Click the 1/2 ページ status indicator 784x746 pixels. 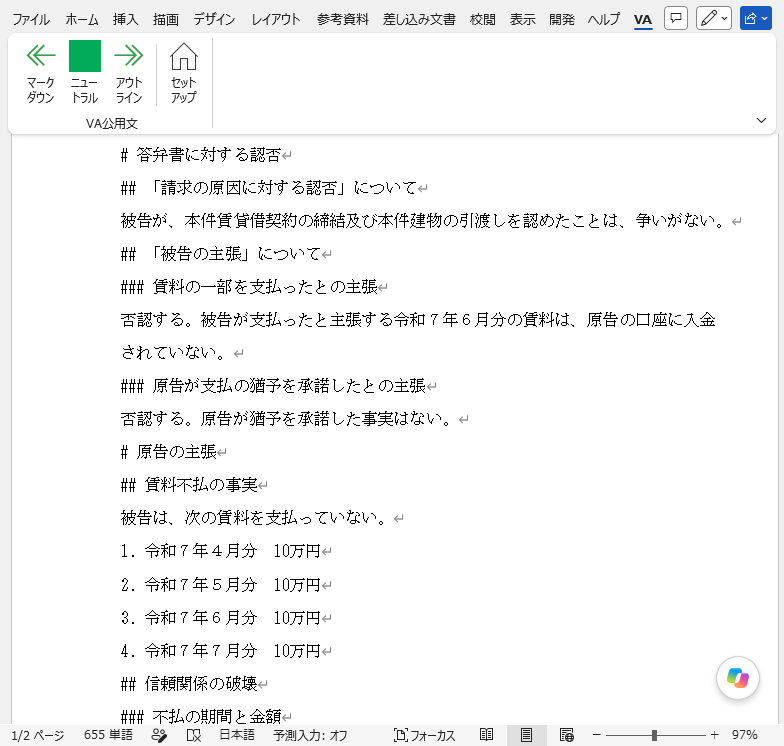38,735
